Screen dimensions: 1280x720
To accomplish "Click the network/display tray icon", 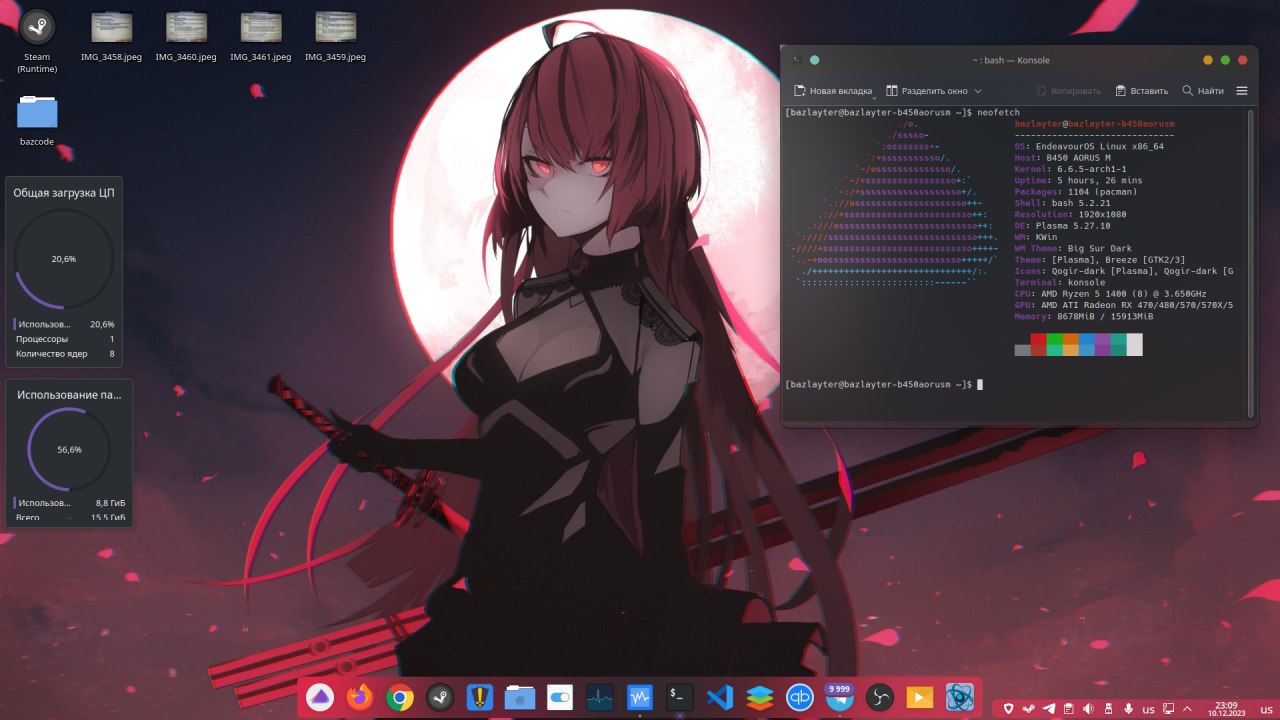I will 1167,709.
